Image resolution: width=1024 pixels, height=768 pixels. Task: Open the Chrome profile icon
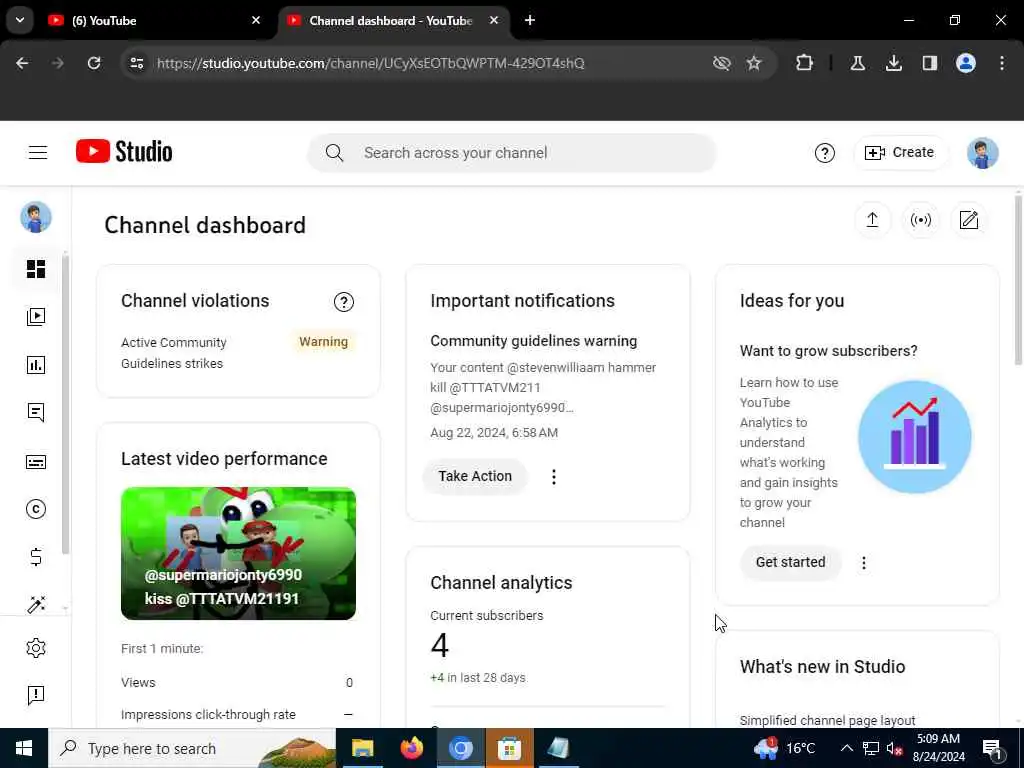(x=966, y=63)
